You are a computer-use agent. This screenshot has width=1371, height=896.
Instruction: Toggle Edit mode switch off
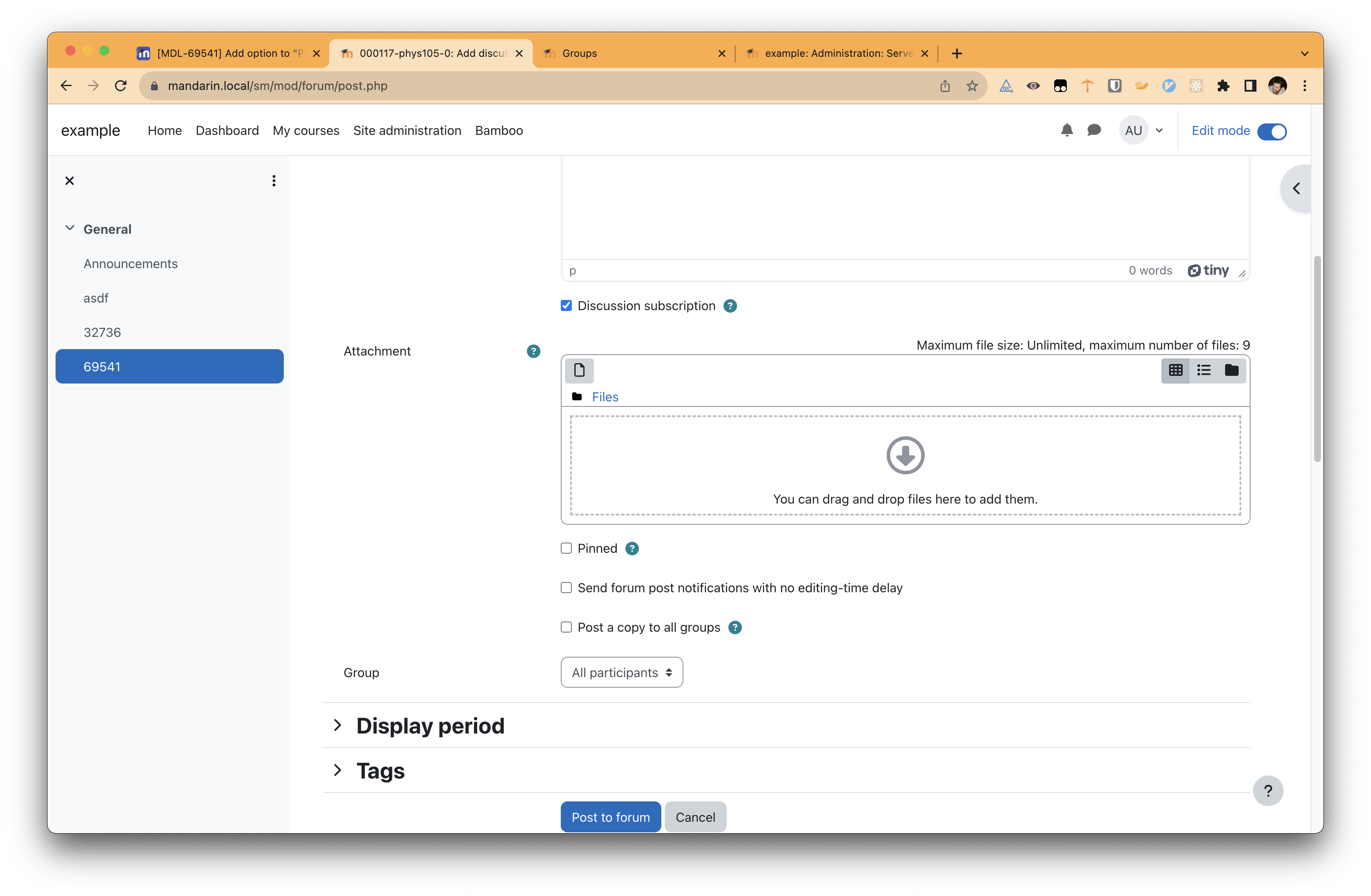[x=1272, y=132]
